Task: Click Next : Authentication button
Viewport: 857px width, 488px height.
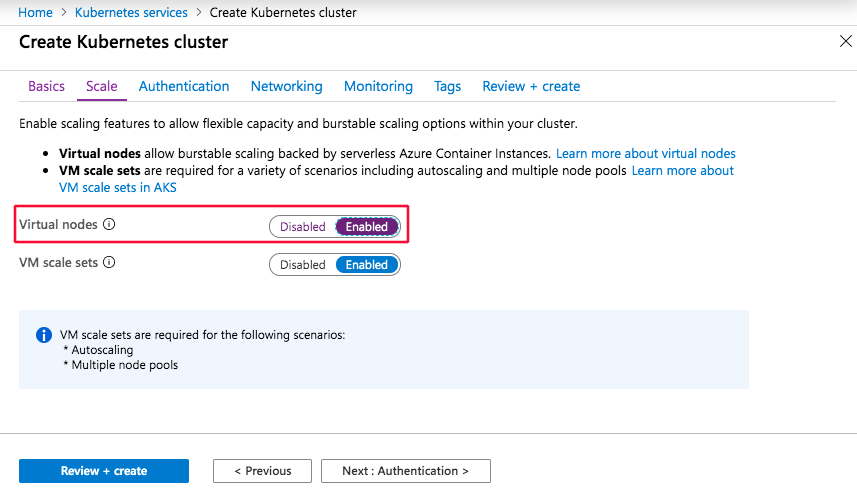Action: 405,471
